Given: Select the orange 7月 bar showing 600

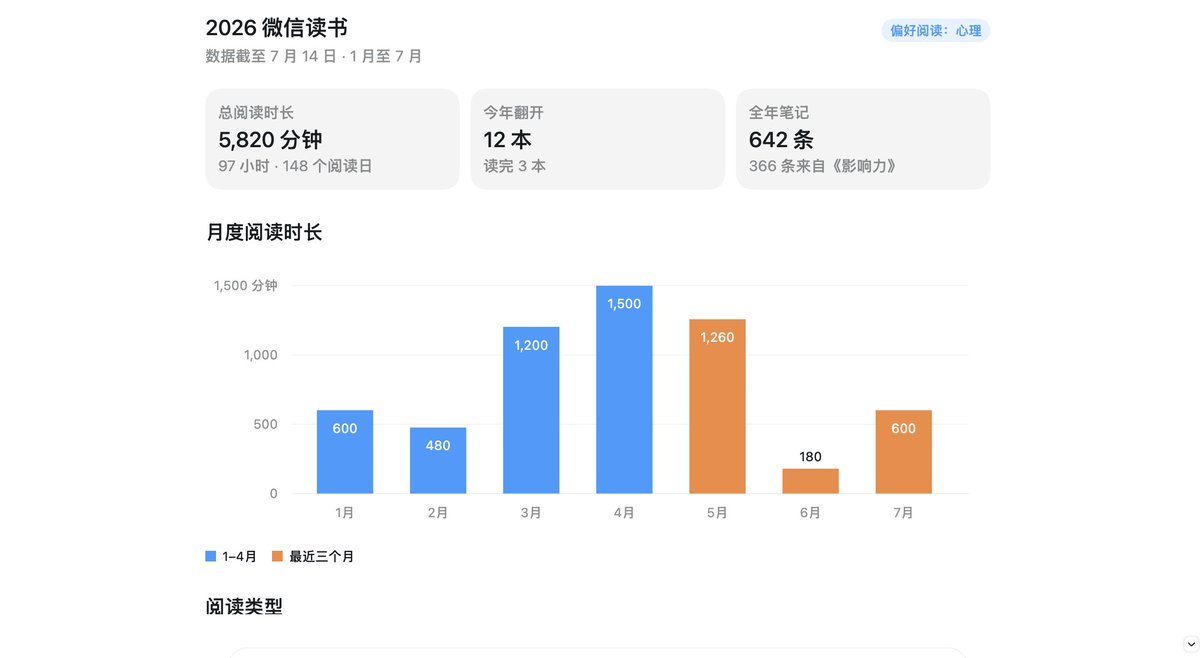Looking at the screenshot, I should [x=903, y=452].
